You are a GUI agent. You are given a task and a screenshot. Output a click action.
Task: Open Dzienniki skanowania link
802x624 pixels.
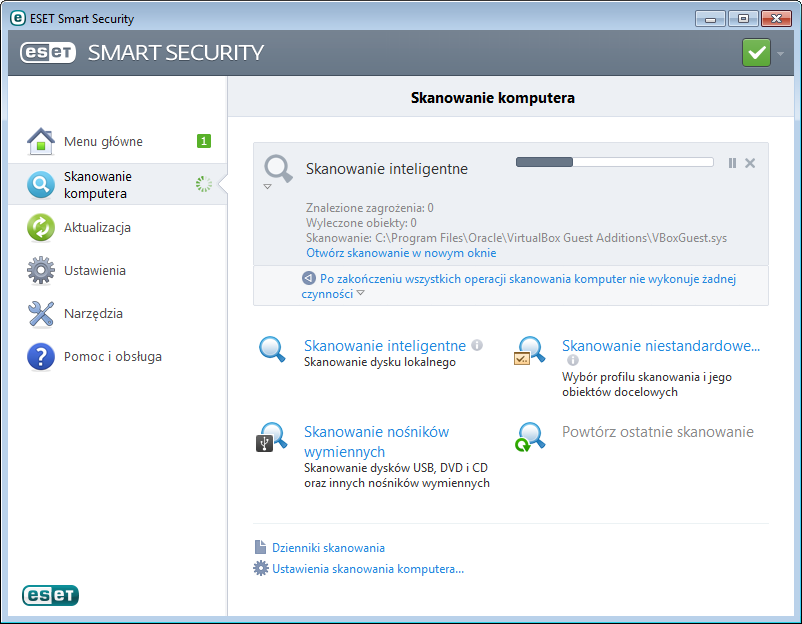tap(328, 548)
